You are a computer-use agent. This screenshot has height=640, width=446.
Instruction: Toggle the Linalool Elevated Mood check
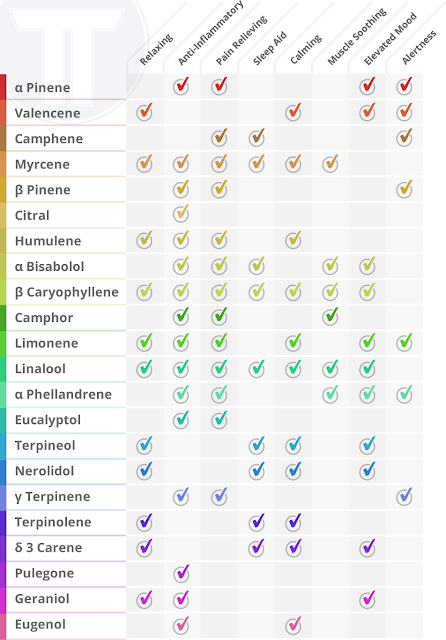pyautogui.click(x=368, y=368)
